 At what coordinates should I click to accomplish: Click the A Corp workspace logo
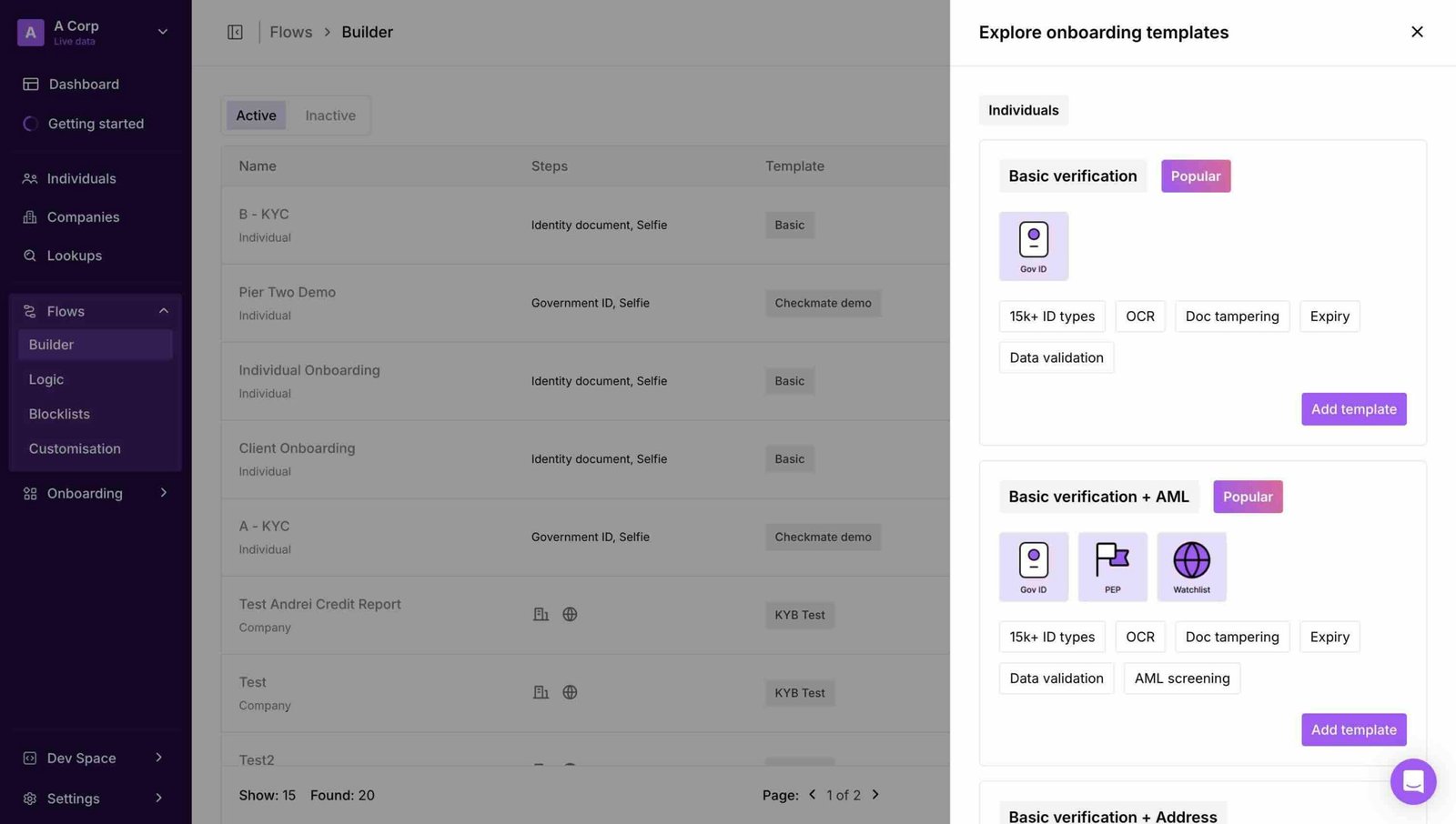30,32
